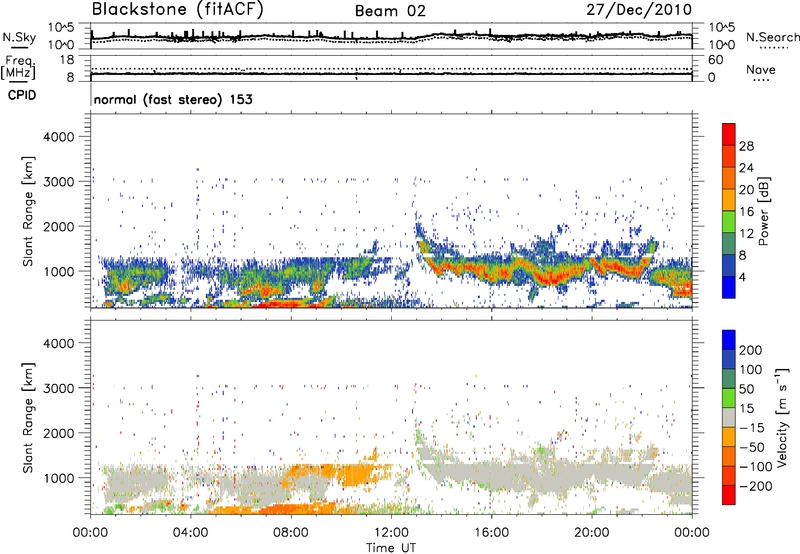Click the red bottom segment of Velocity color bar
Viewport: 800px width, 554px height.
click(x=729, y=495)
